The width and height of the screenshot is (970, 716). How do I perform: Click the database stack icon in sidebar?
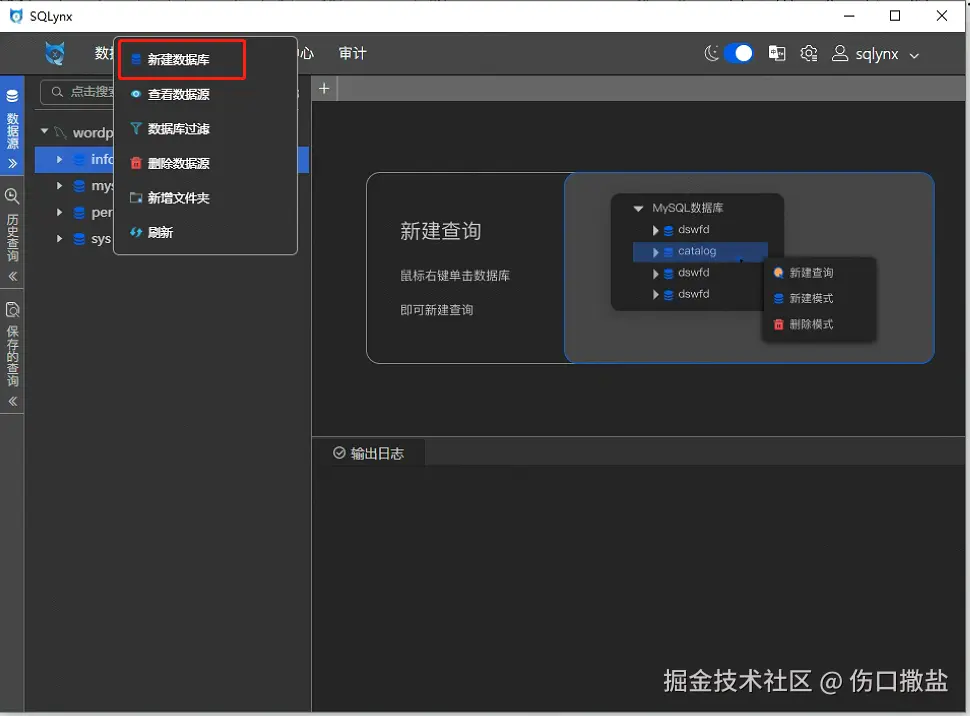pos(12,96)
